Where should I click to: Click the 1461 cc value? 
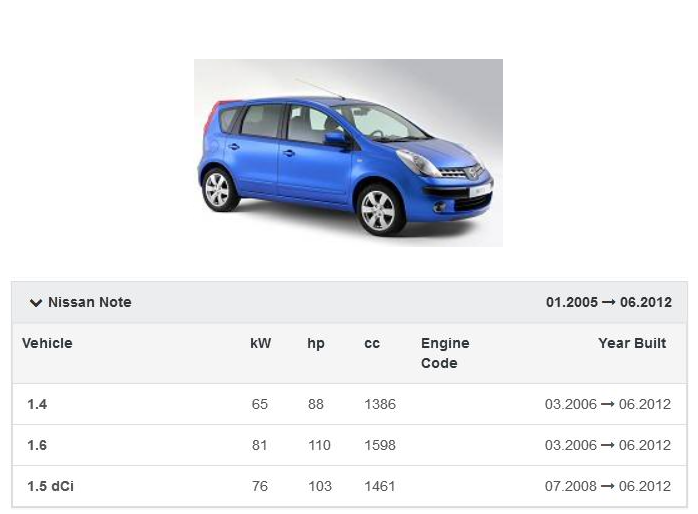[x=380, y=487]
